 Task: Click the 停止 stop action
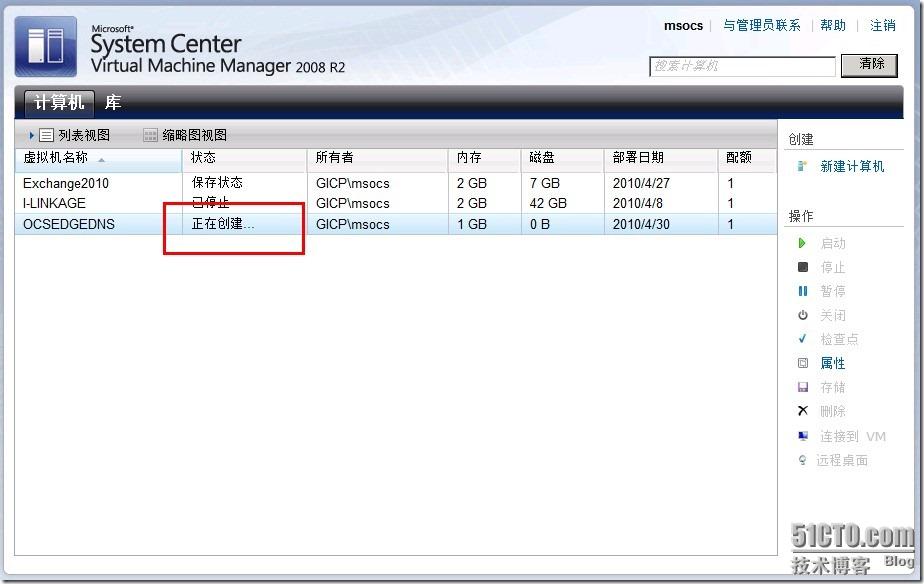[833, 267]
